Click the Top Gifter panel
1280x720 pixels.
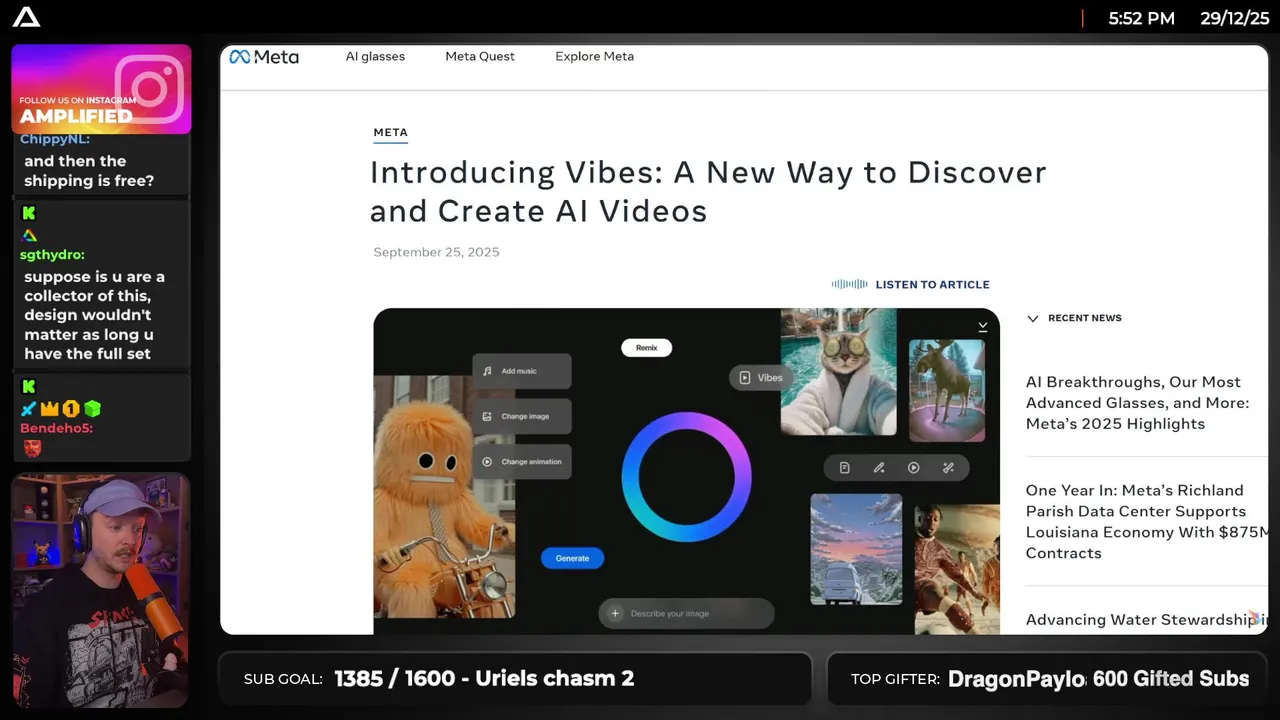[x=1047, y=679]
